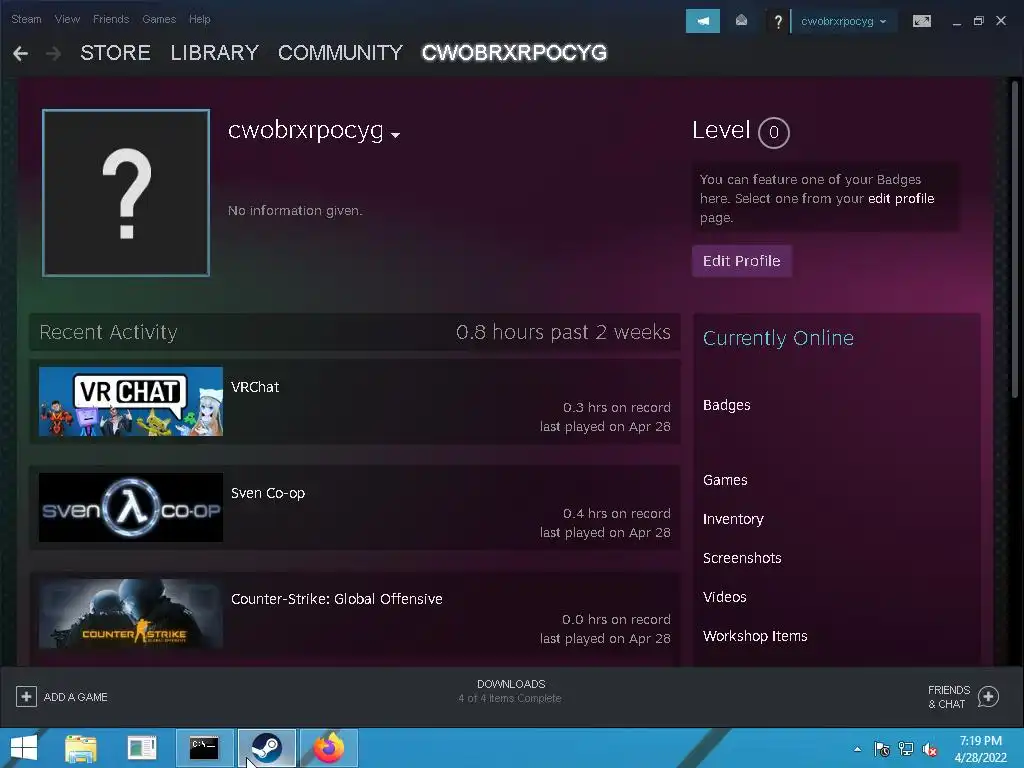Click the Level 0 badge circle
1024x768 pixels.
coord(774,133)
